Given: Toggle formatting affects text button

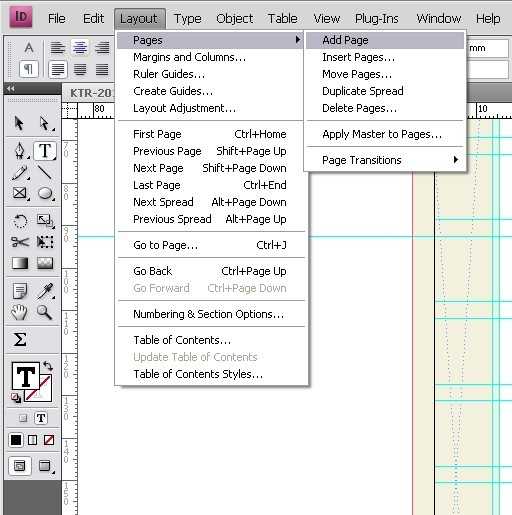Looking at the screenshot, I should click(41, 418).
